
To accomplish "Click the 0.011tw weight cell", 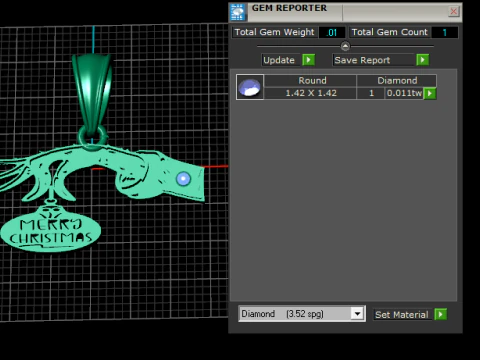I will 404,93.
